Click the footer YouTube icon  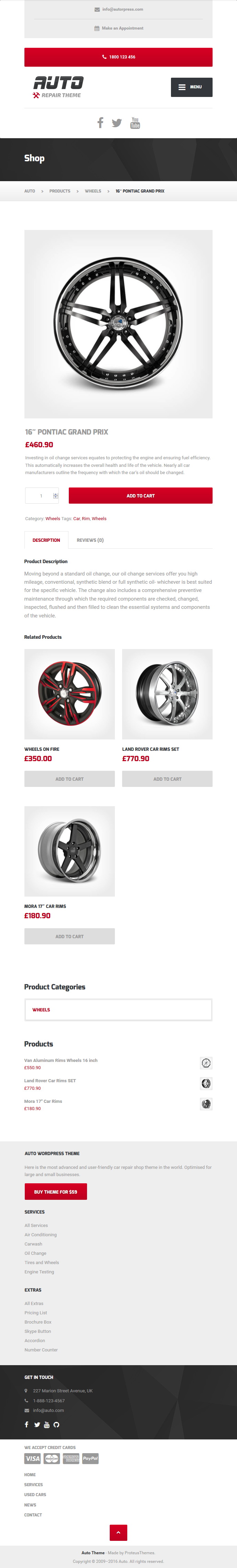point(47,1425)
